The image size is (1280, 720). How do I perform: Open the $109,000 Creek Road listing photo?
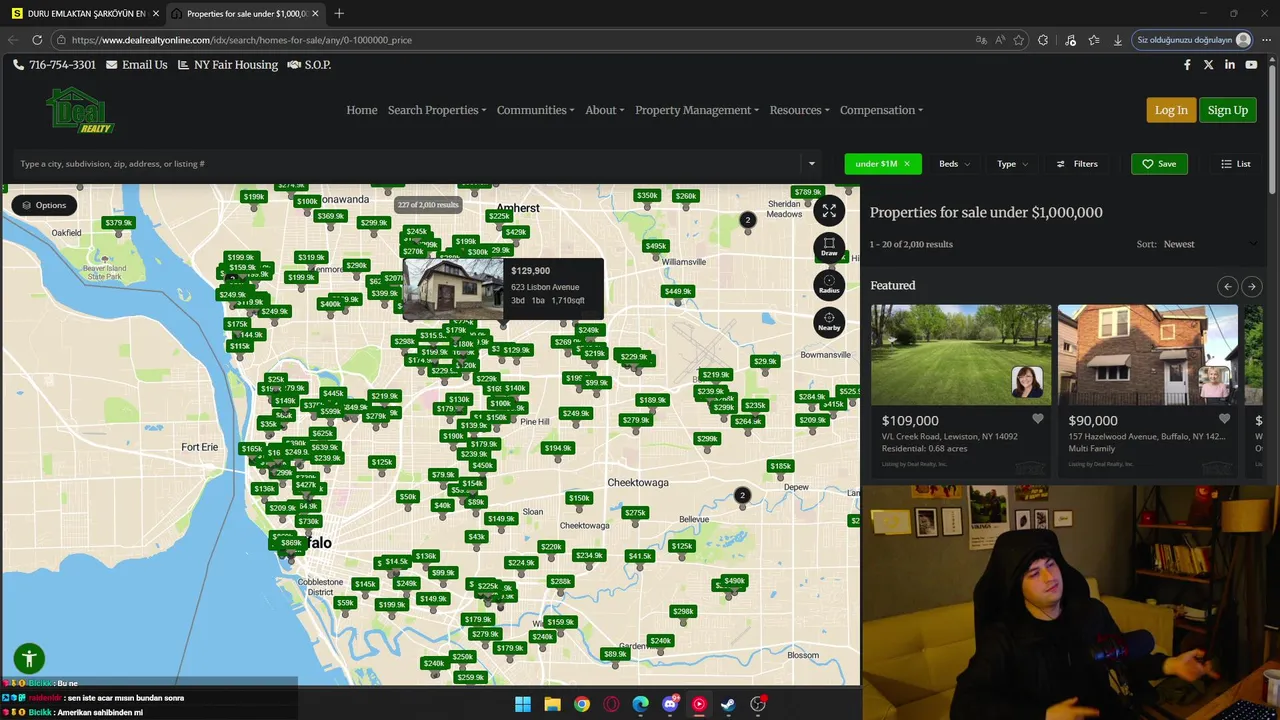tap(961, 355)
